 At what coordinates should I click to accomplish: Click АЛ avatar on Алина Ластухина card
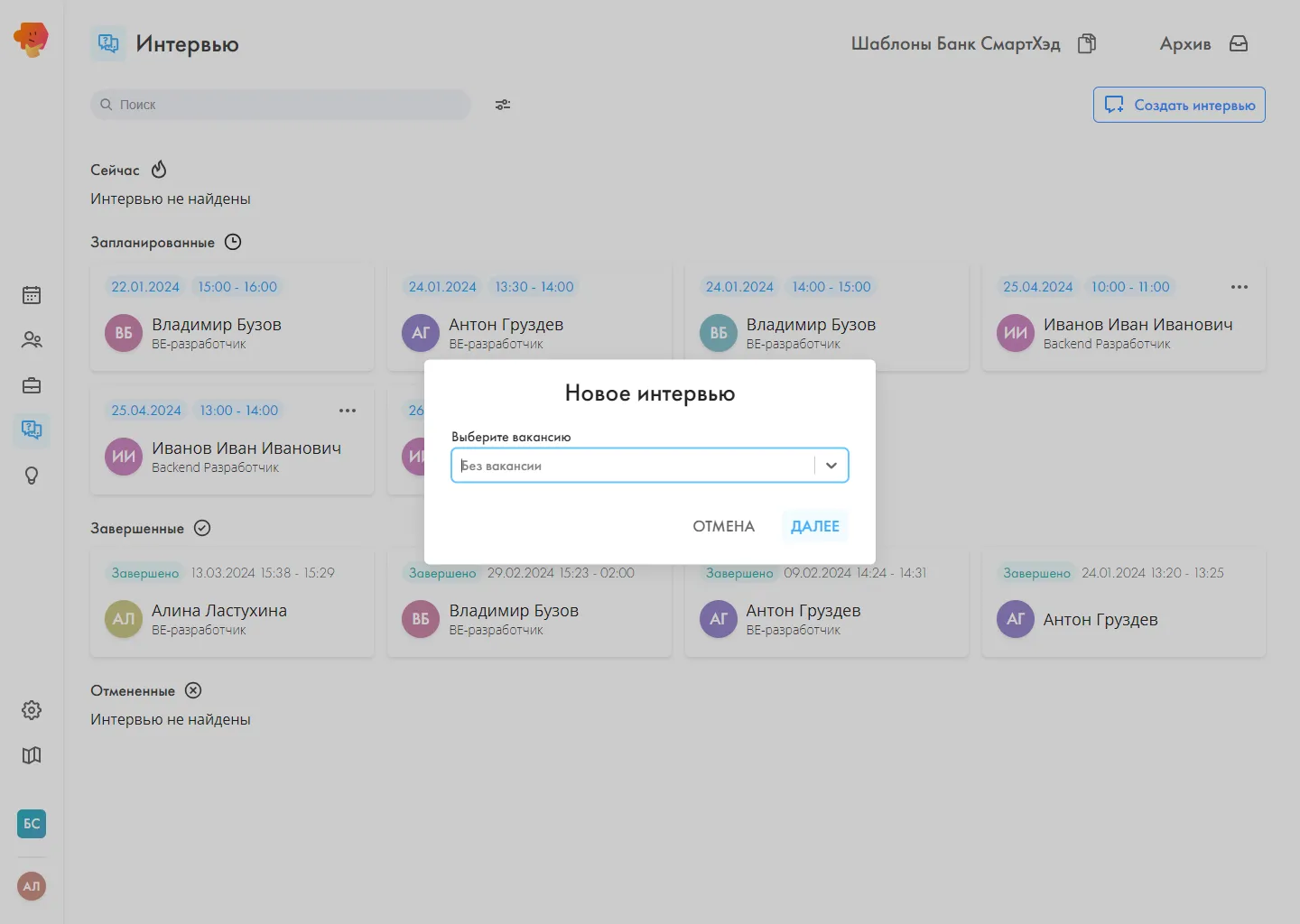[x=124, y=619]
